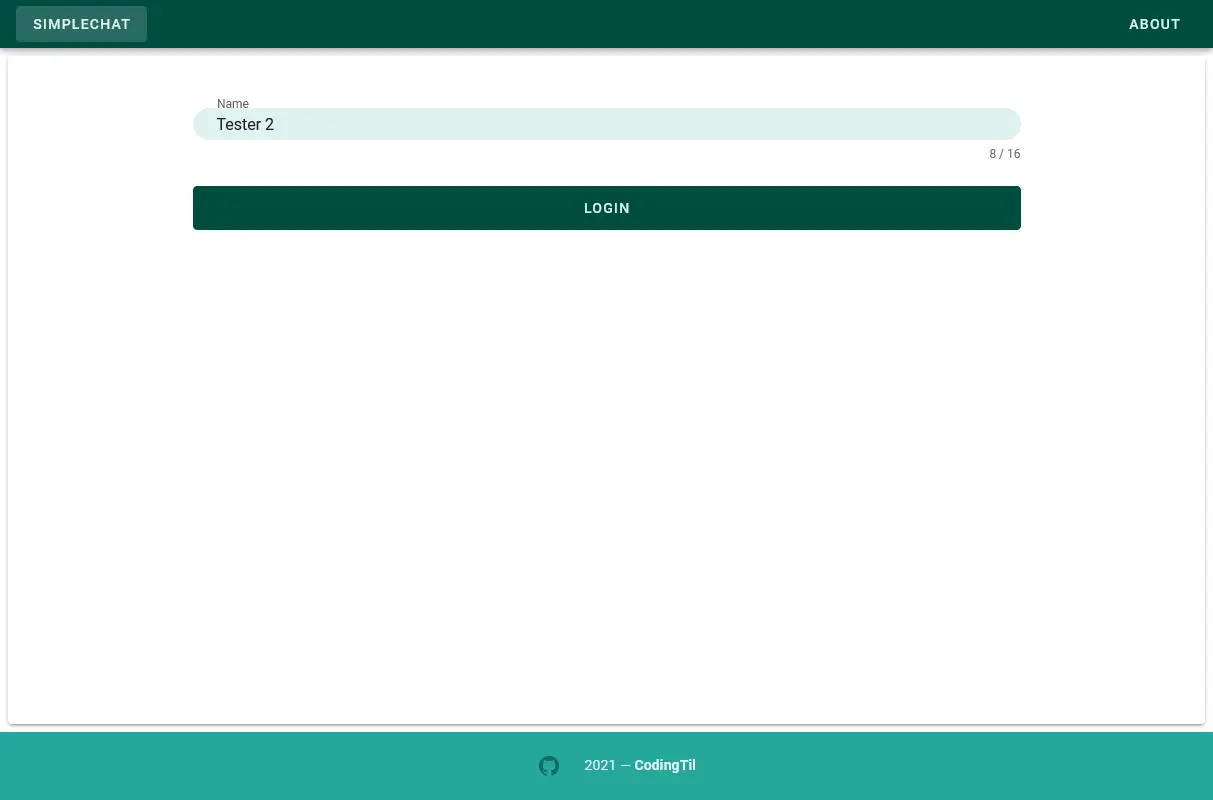Viewport: 1213px width, 800px height.
Task: Focus the field containing Tester 2
Action: tap(606, 124)
